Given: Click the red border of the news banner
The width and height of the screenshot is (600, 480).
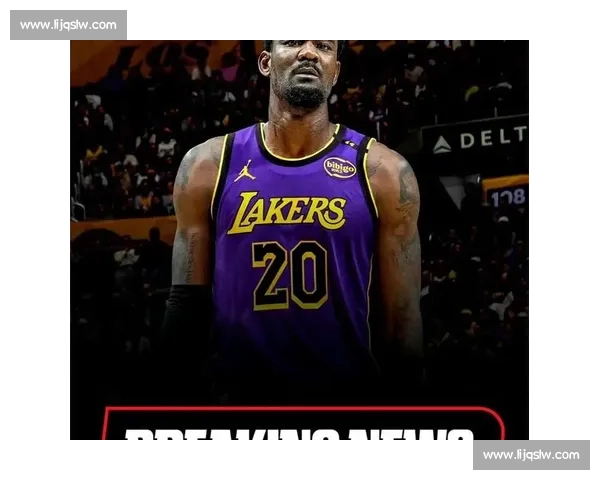Looking at the screenshot, I should 300,410.
